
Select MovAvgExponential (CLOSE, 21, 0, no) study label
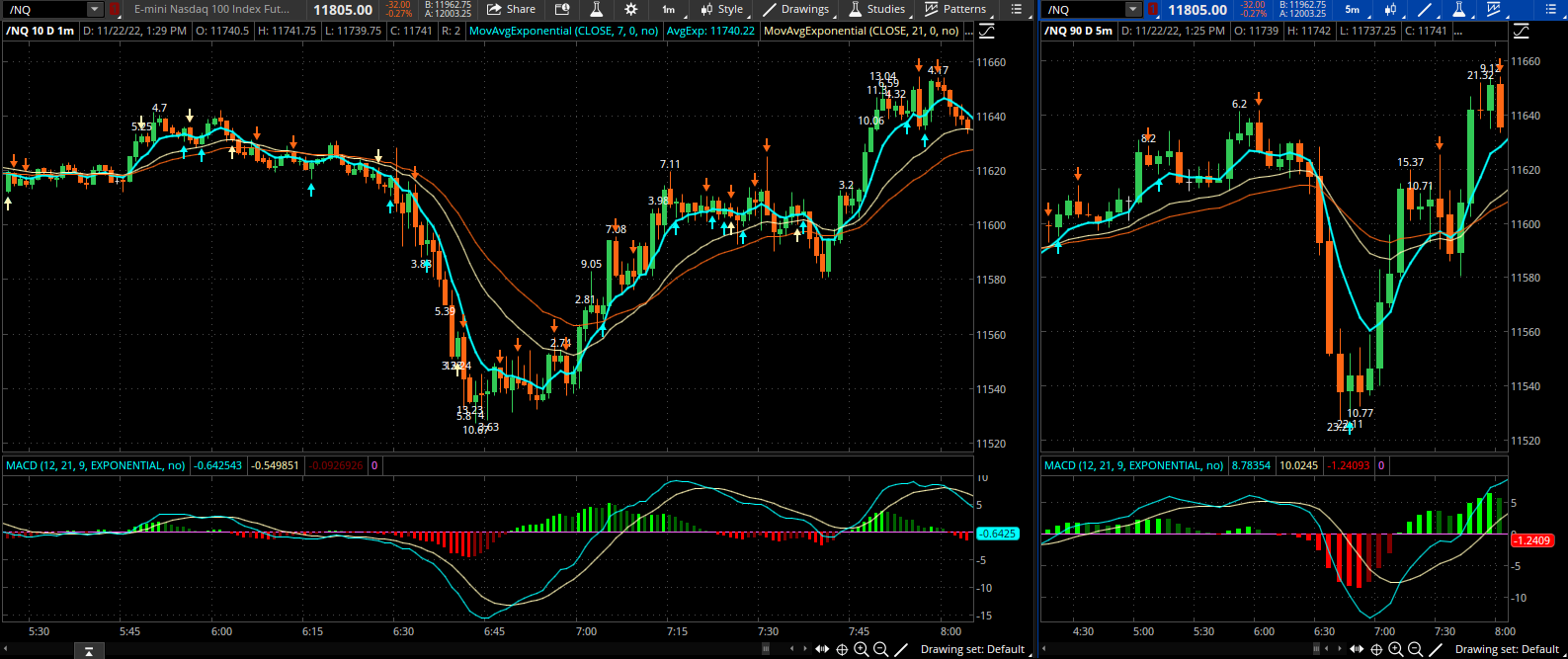862,31
